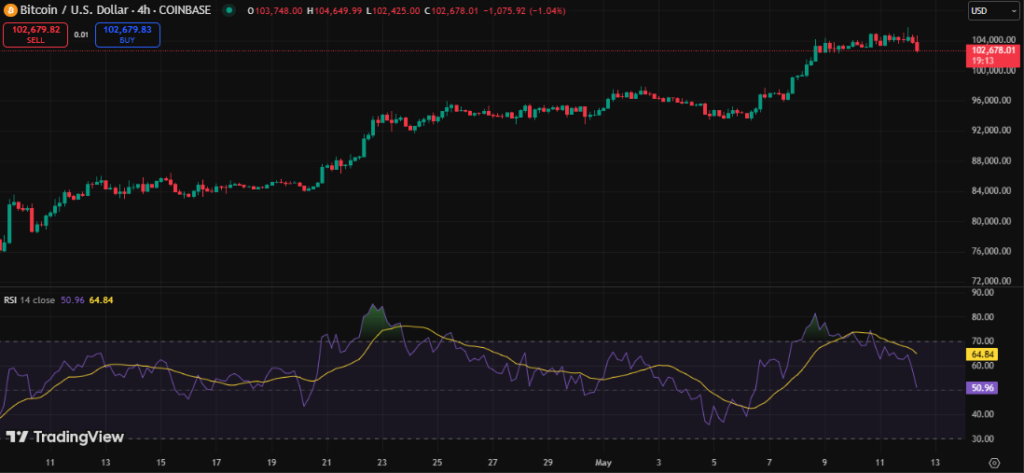Open chart settings gear at bottom right

tap(993, 461)
